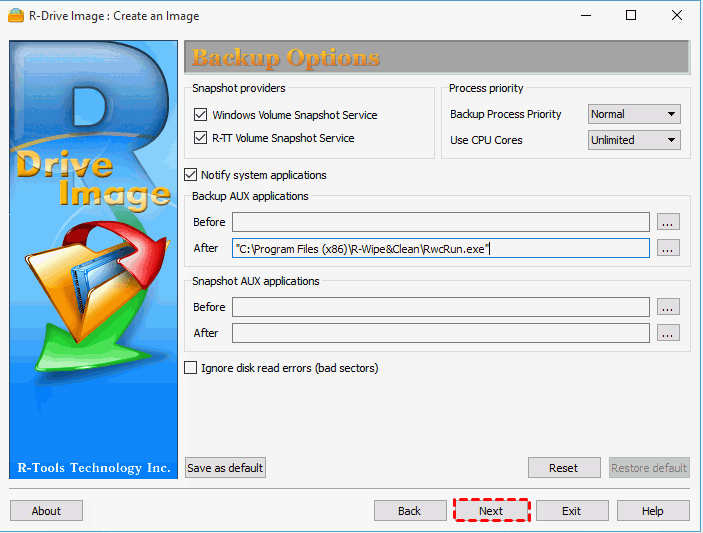
Task: Click Restore default button
Action: coord(649,468)
